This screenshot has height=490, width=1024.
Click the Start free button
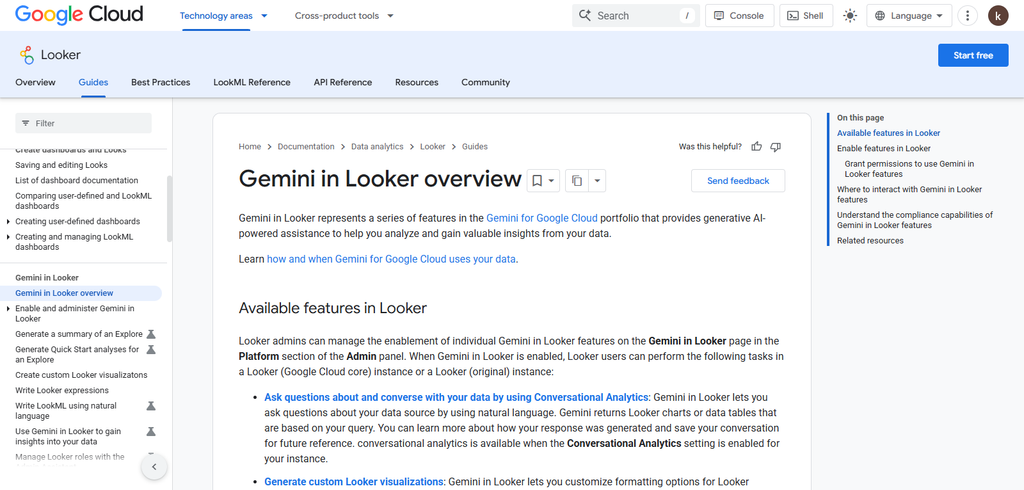(973, 56)
